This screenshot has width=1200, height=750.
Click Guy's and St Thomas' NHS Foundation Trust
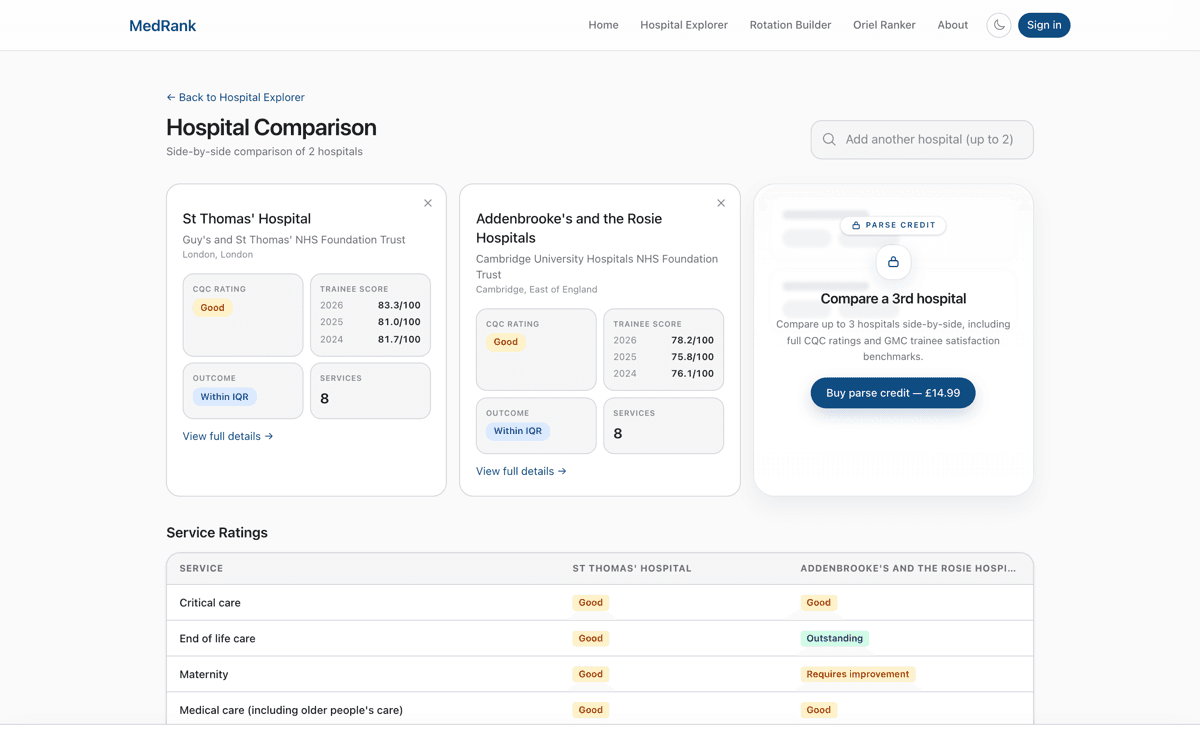coord(294,240)
